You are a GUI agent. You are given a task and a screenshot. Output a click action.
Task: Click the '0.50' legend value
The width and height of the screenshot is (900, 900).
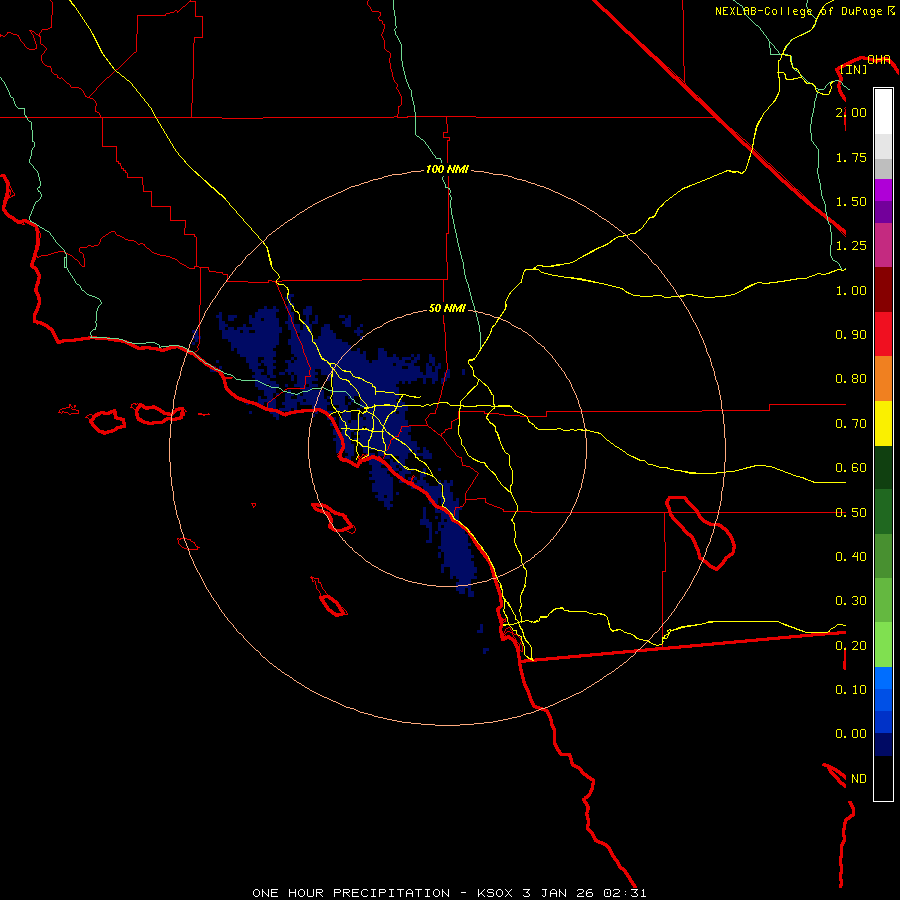pyautogui.click(x=851, y=512)
